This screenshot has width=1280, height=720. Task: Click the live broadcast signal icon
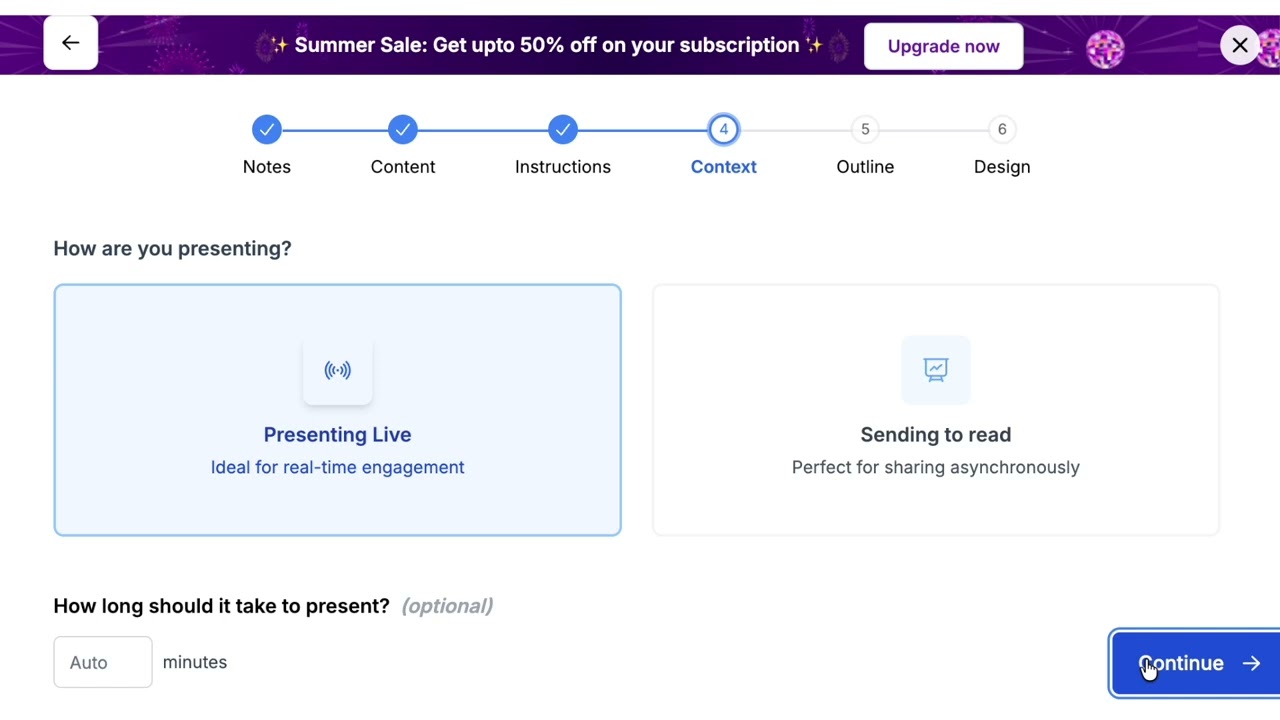337,370
